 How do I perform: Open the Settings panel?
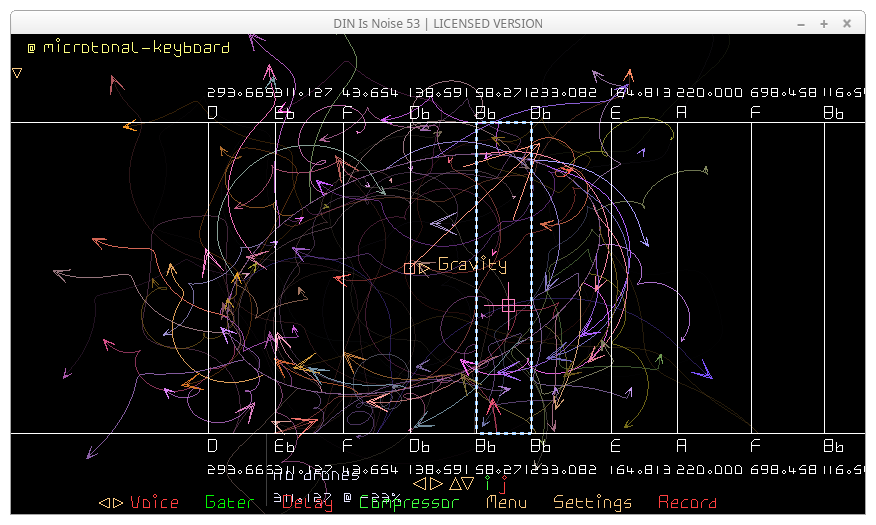click(x=593, y=503)
